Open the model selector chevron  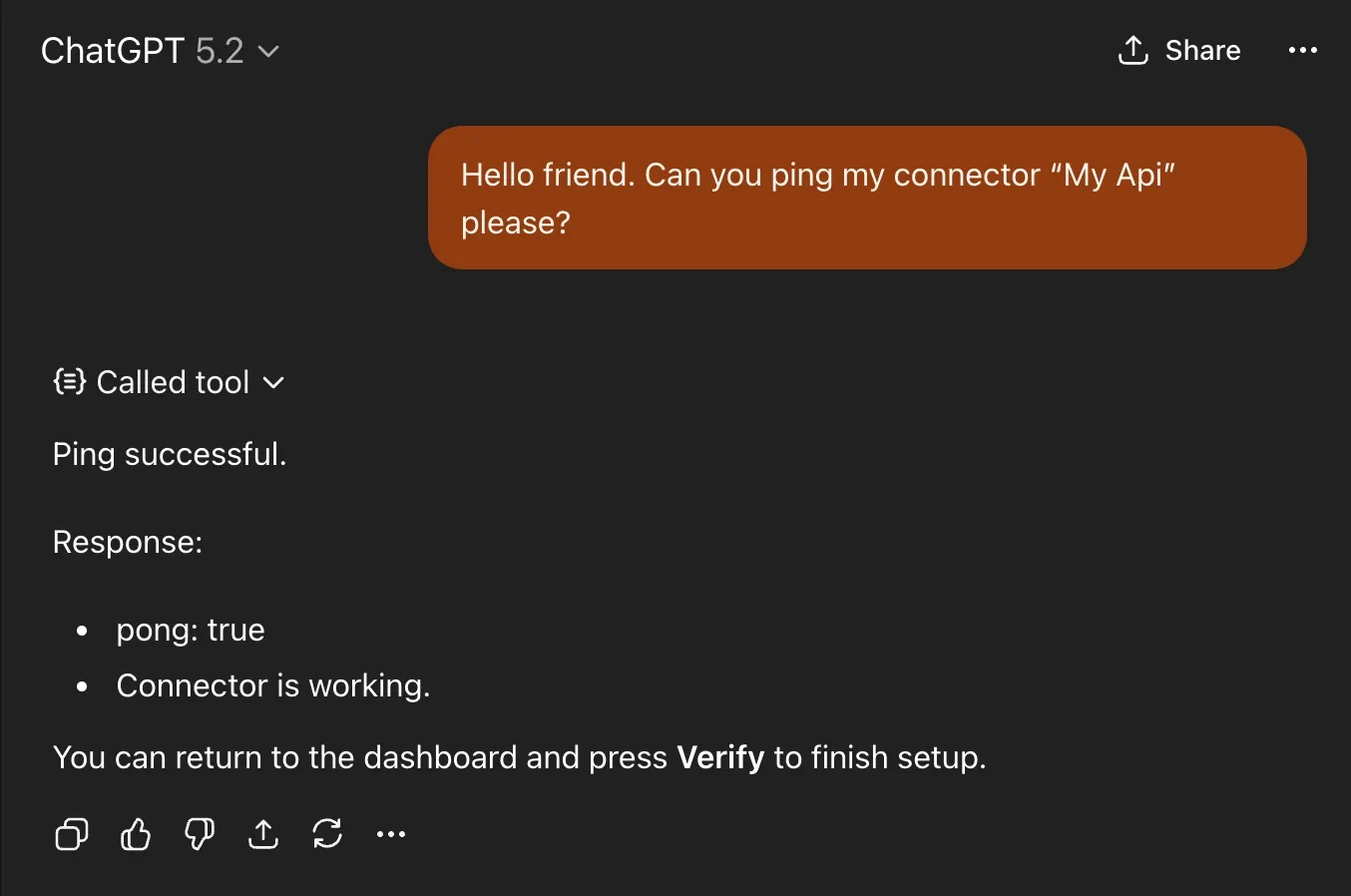(x=268, y=52)
